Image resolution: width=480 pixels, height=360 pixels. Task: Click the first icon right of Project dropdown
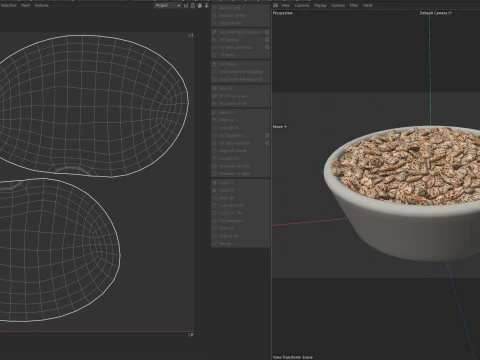[186, 5]
